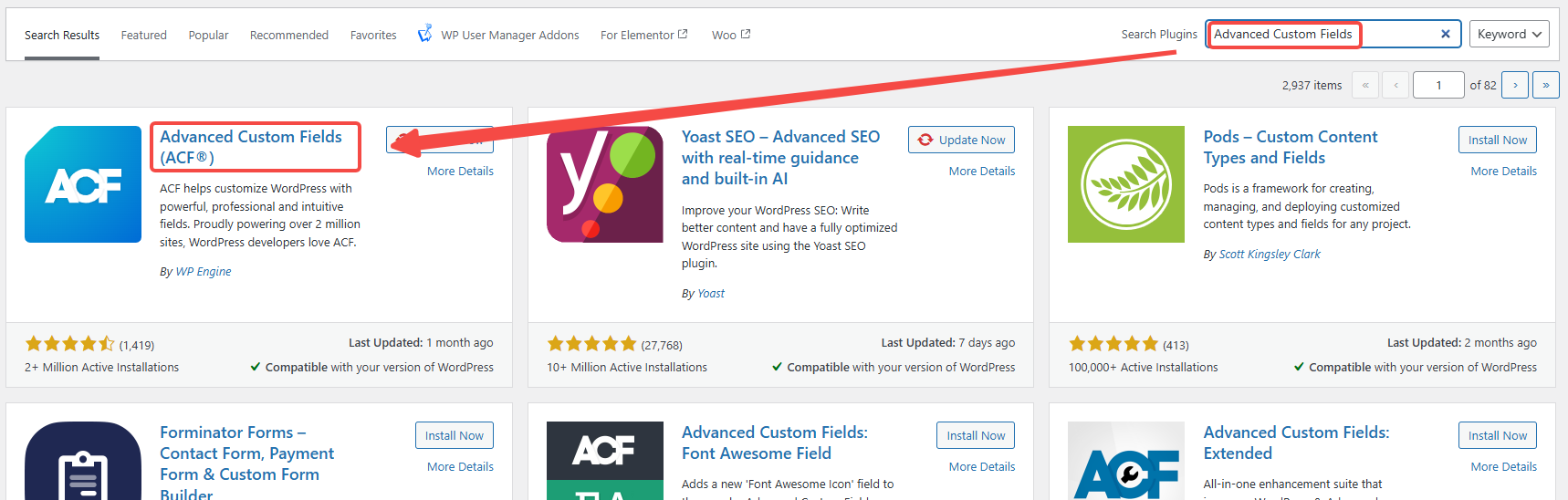Click the Pods plugin leaf logo
Image resolution: width=1568 pixels, height=500 pixels.
[x=1126, y=184]
